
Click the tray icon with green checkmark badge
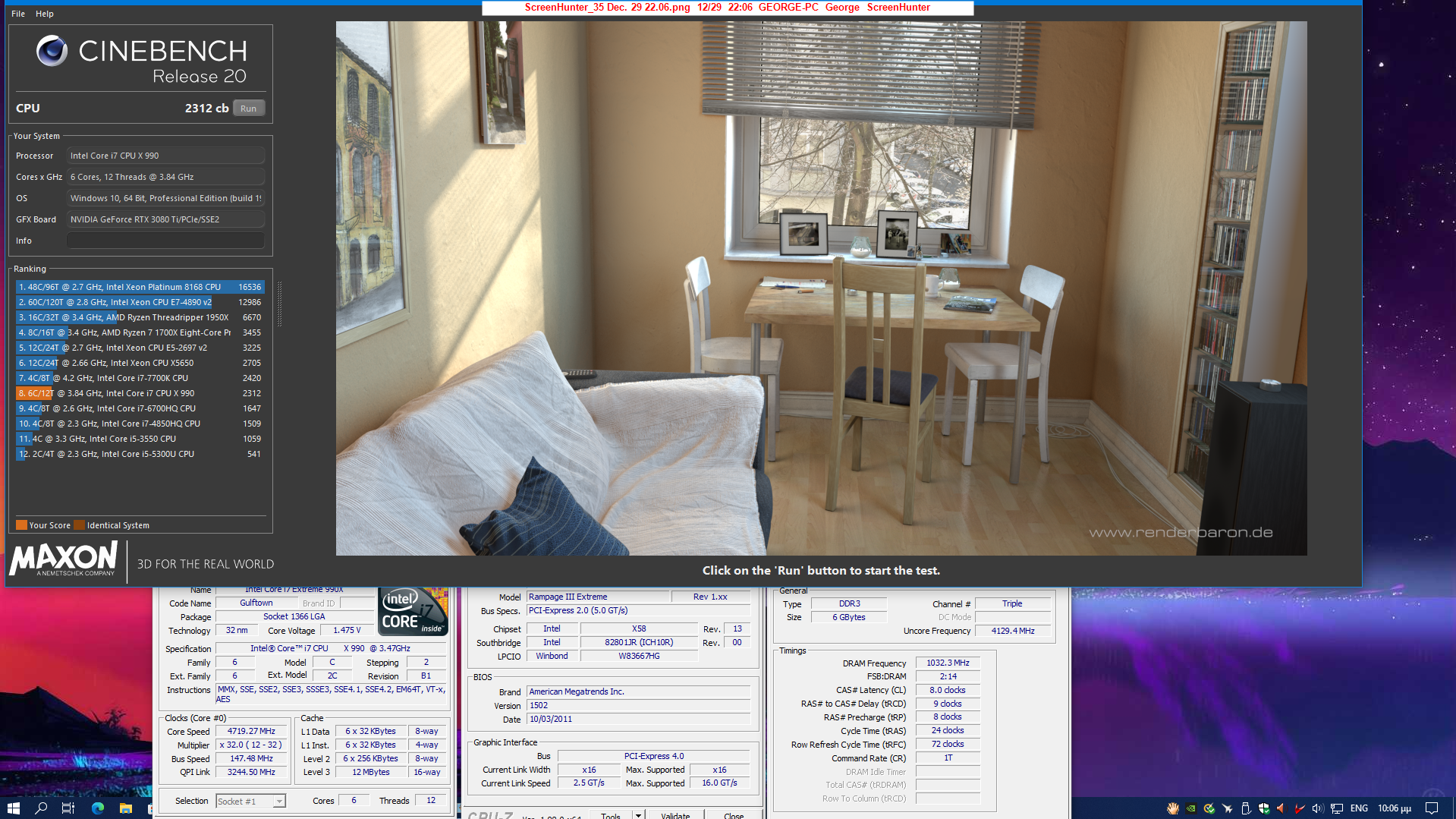[x=1209, y=808]
